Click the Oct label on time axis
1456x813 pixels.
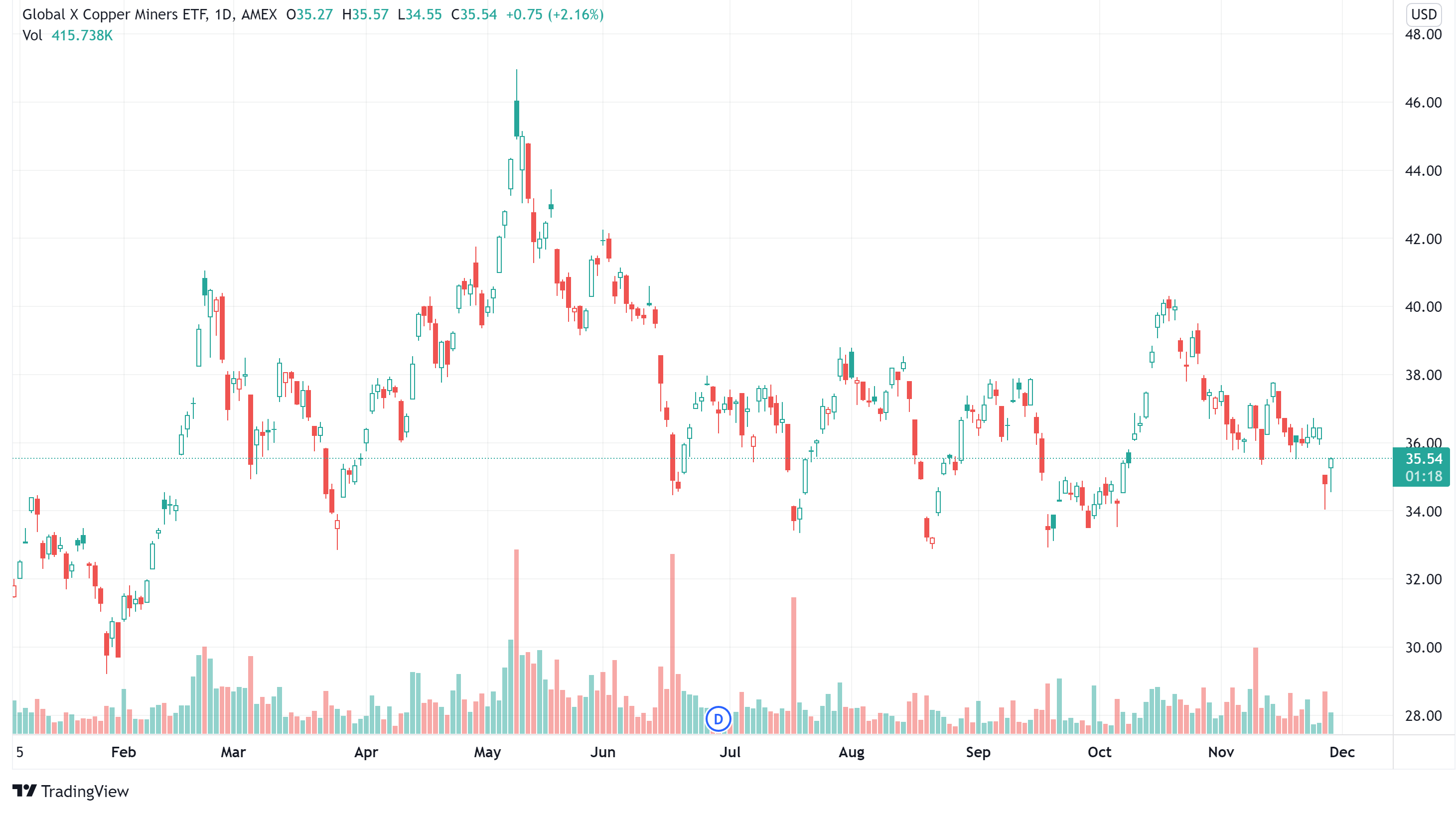(1099, 752)
